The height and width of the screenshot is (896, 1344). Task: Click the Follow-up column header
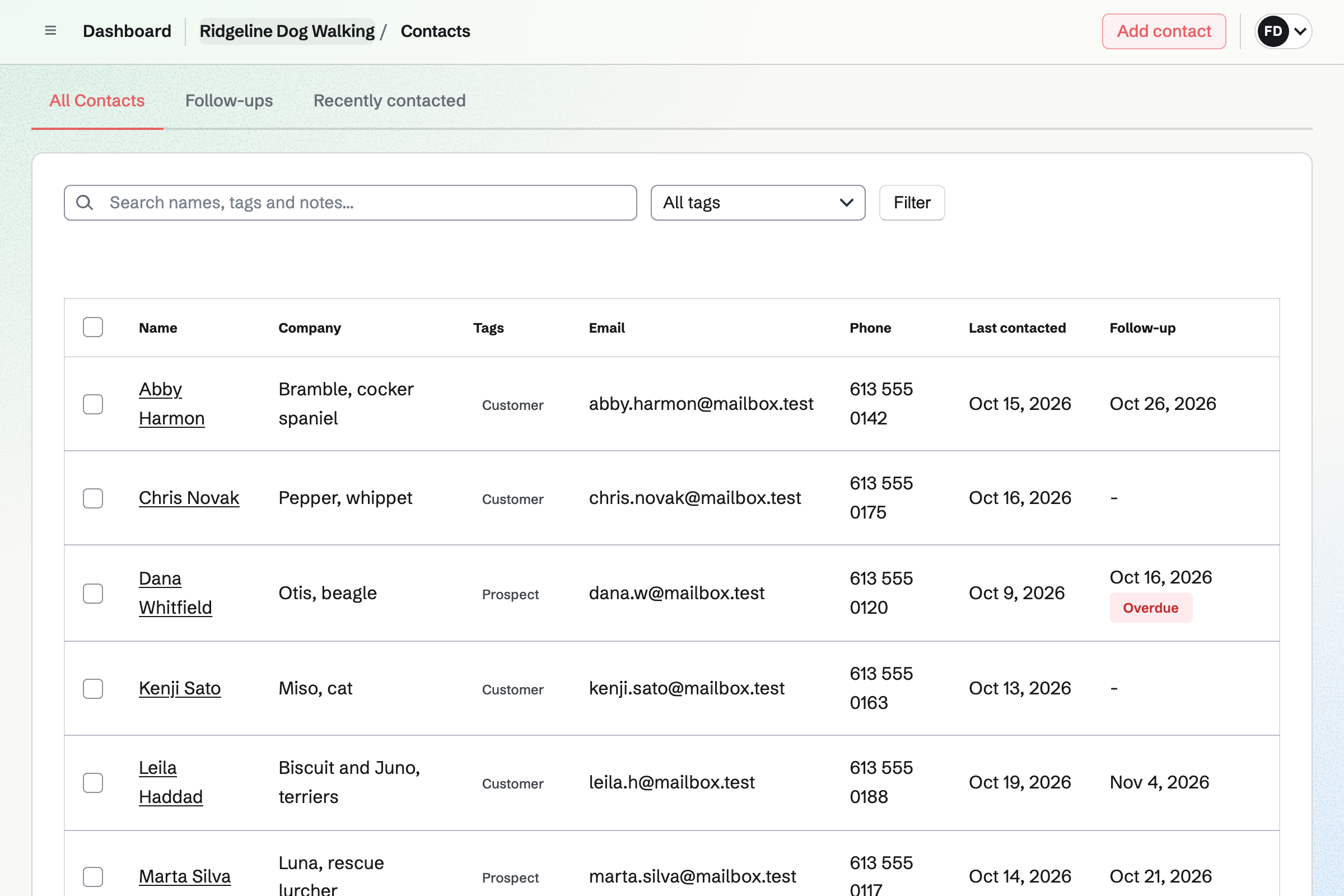(x=1142, y=328)
